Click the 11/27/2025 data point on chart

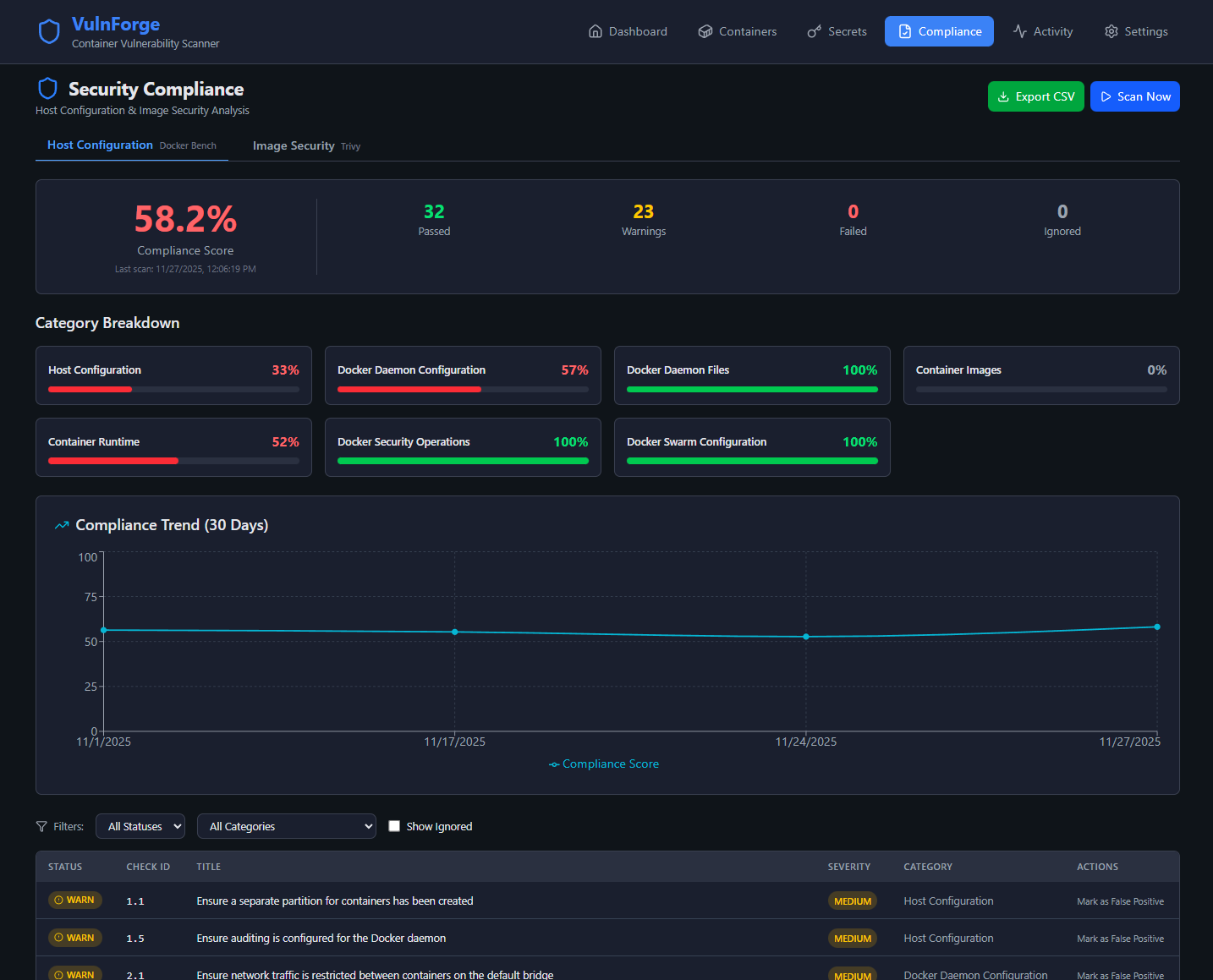click(1157, 627)
